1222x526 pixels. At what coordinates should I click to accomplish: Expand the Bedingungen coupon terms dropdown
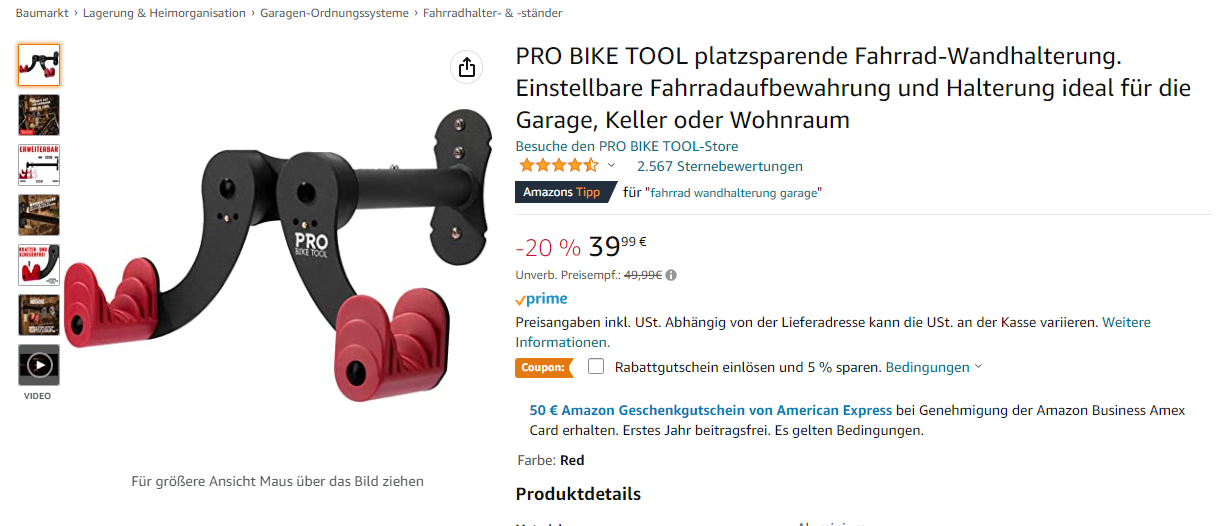click(x=933, y=367)
